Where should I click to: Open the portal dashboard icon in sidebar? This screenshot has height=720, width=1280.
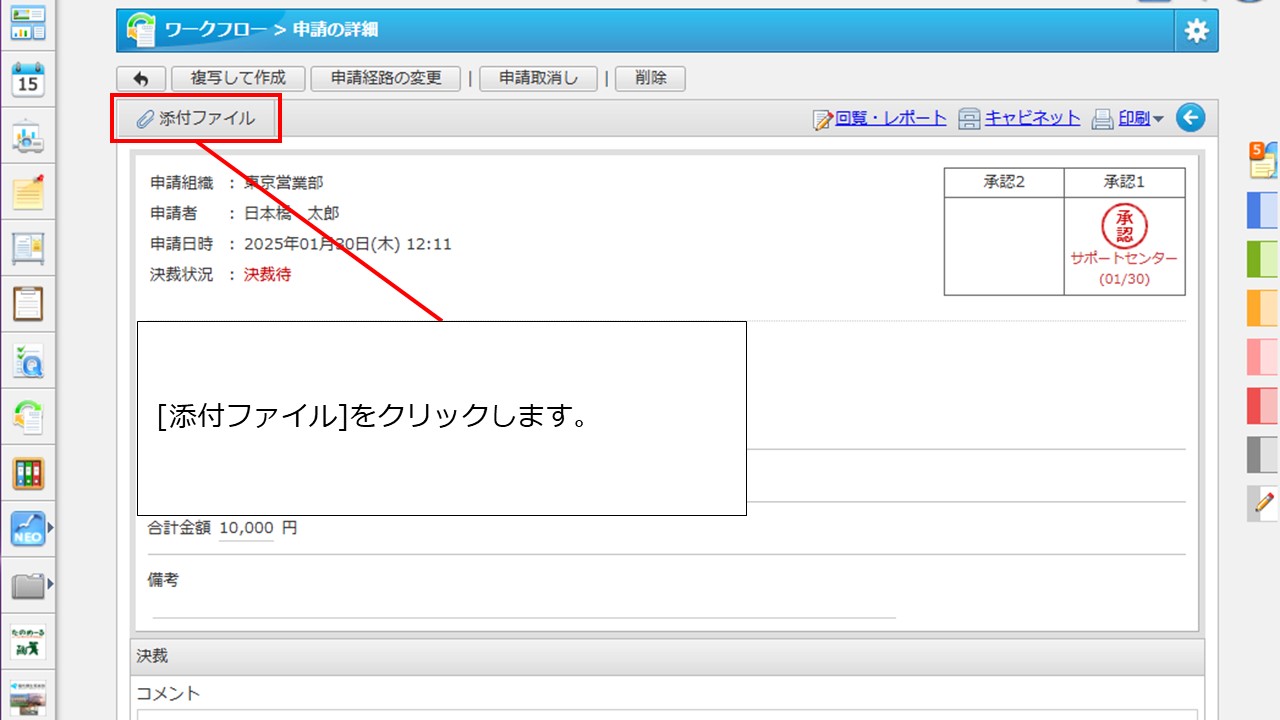click(28, 22)
